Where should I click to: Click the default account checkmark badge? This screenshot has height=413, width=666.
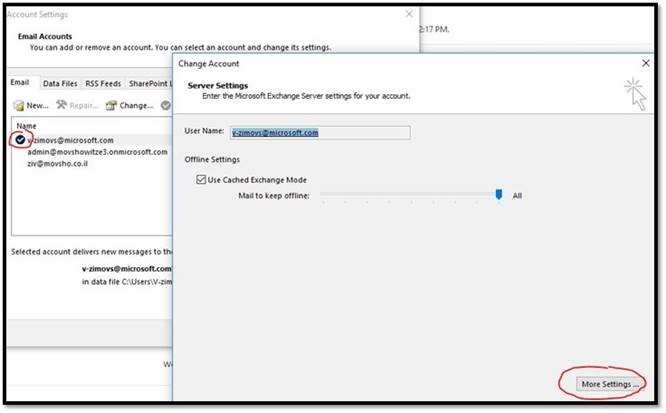click(20, 140)
